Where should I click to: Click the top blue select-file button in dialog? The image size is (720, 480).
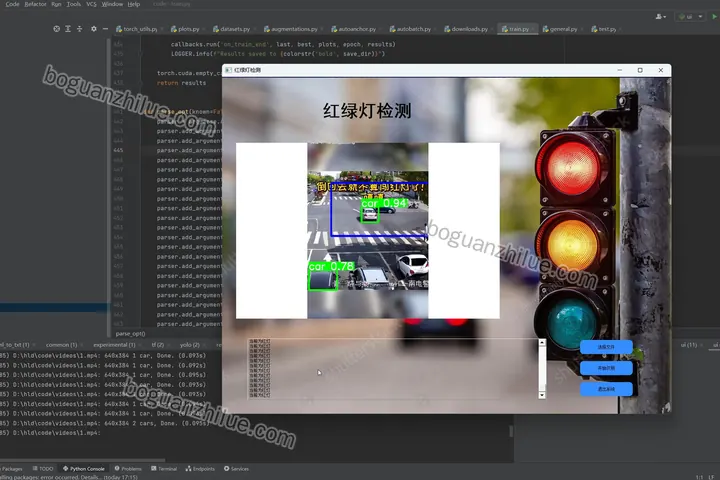click(606, 347)
